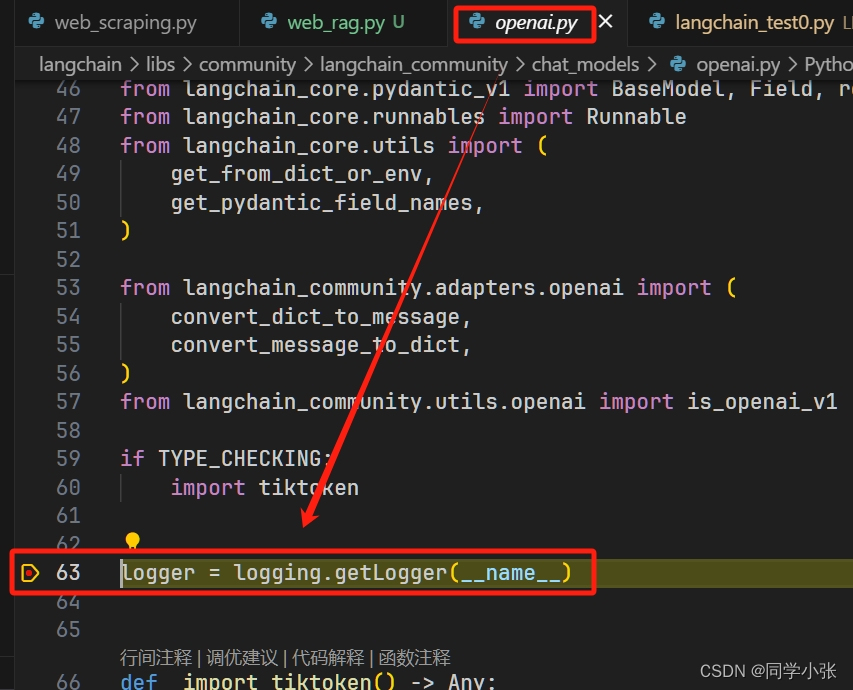
Task: Open the chat_models breadcrumb picker
Action: pos(585,63)
